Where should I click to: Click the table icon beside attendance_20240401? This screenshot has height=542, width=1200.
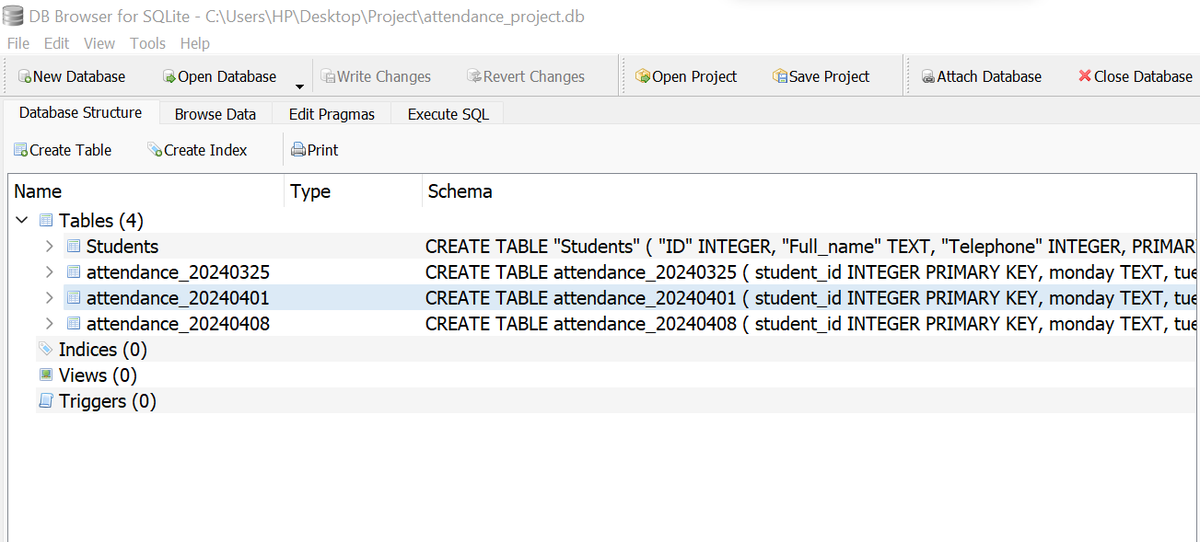(x=73, y=298)
